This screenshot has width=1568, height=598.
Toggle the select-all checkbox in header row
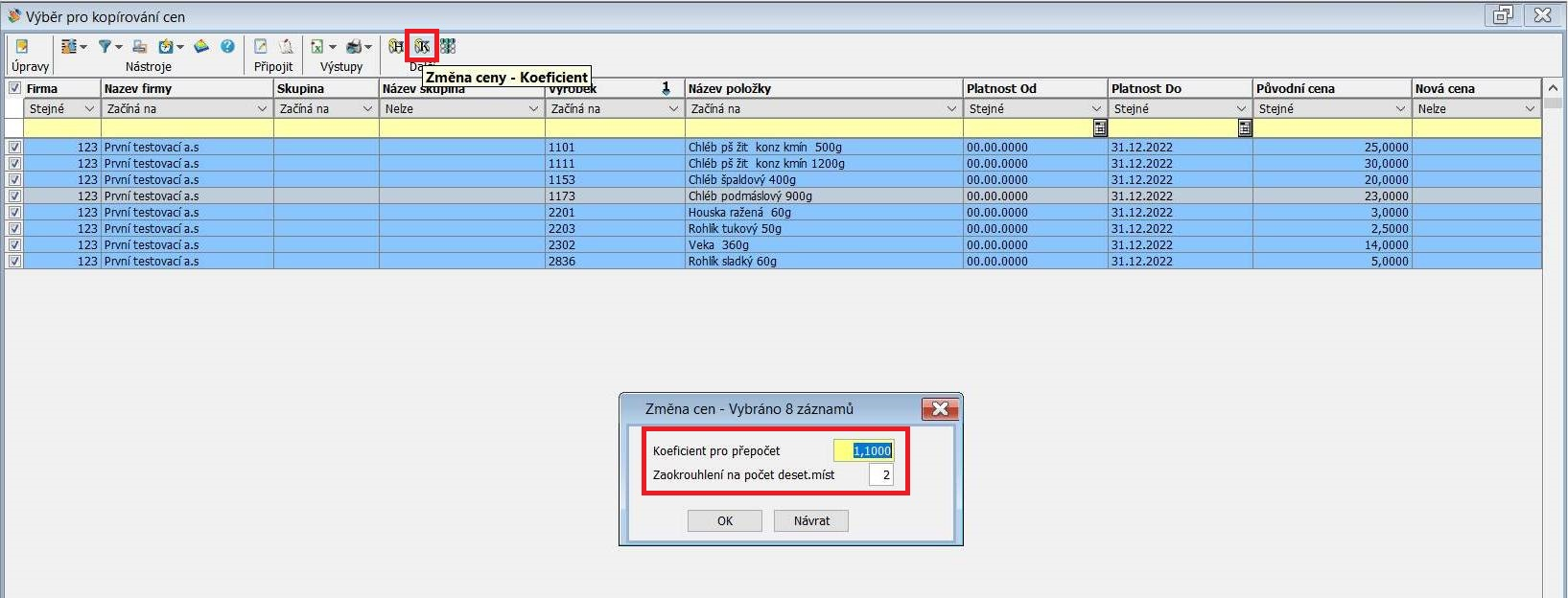(14, 88)
